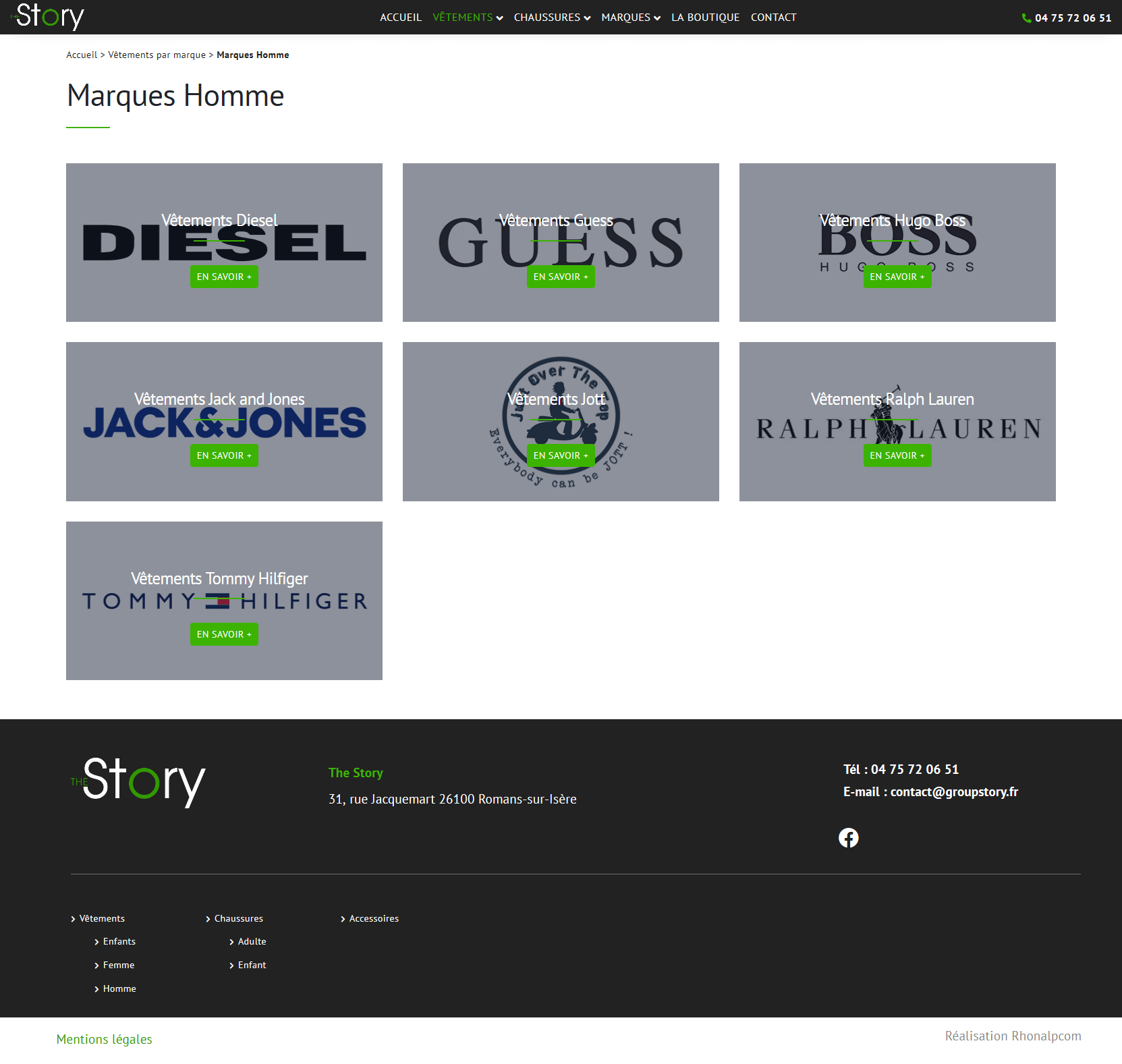Open footer Chaussures link
The image size is (1122, 1064).
(x=239, y=918)
